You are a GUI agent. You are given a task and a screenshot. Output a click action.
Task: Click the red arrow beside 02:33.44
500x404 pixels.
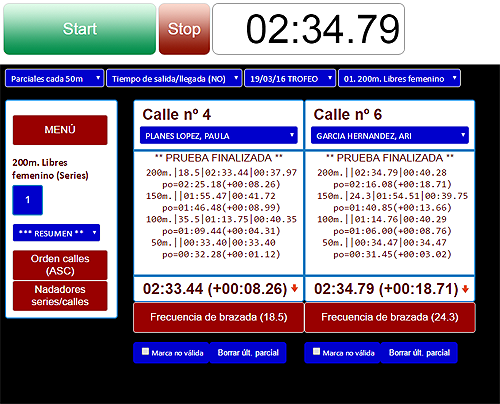[x=294, y=288]
